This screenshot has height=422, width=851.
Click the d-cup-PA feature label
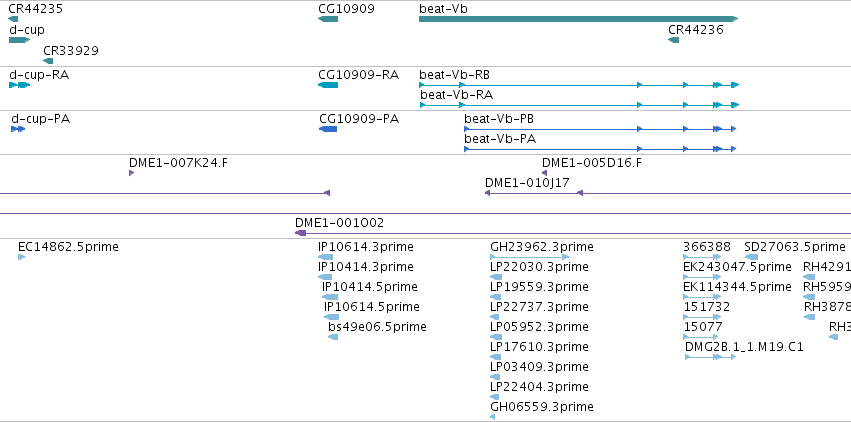41,118
